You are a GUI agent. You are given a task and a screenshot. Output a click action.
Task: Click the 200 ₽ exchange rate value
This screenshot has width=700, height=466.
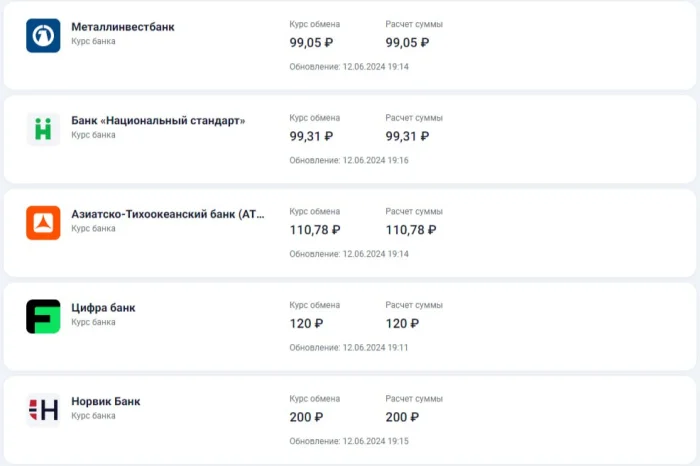(306, 417)
